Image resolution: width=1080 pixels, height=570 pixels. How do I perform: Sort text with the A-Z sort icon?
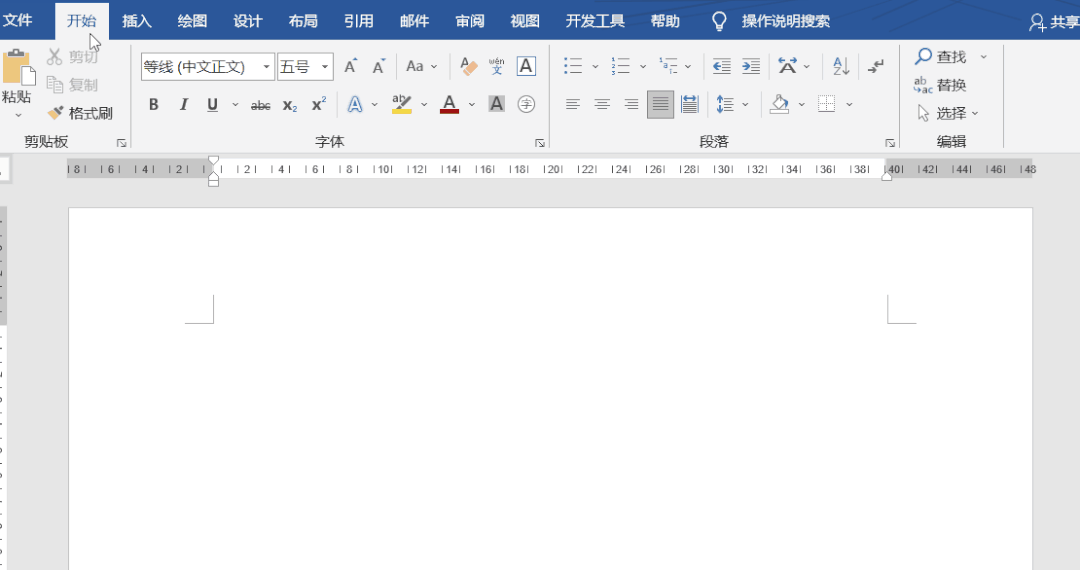(841, 66)
